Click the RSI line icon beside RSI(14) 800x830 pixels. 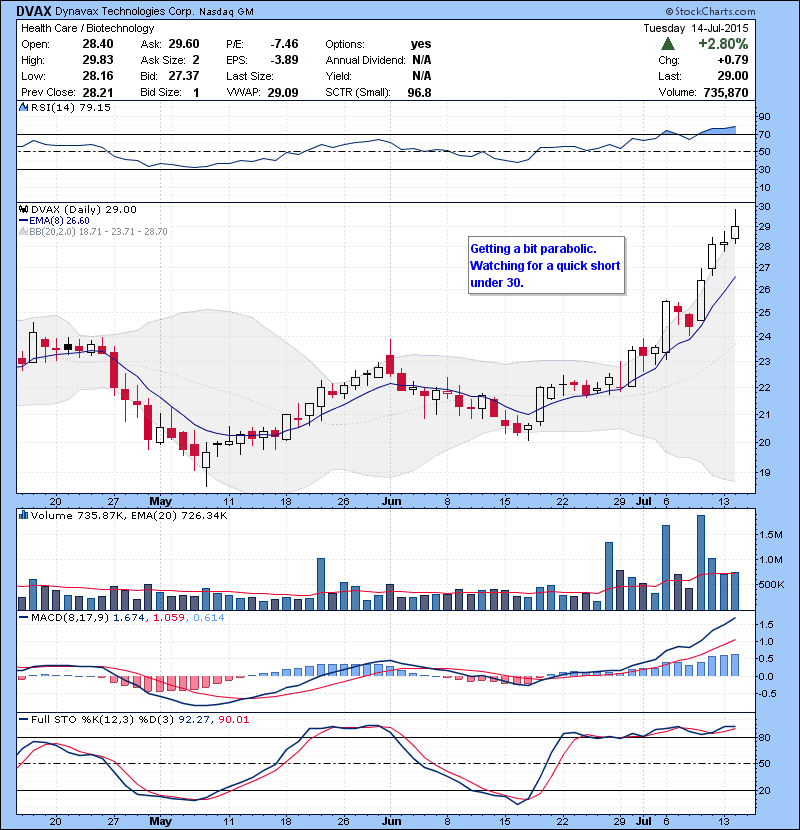pos(23,107)
